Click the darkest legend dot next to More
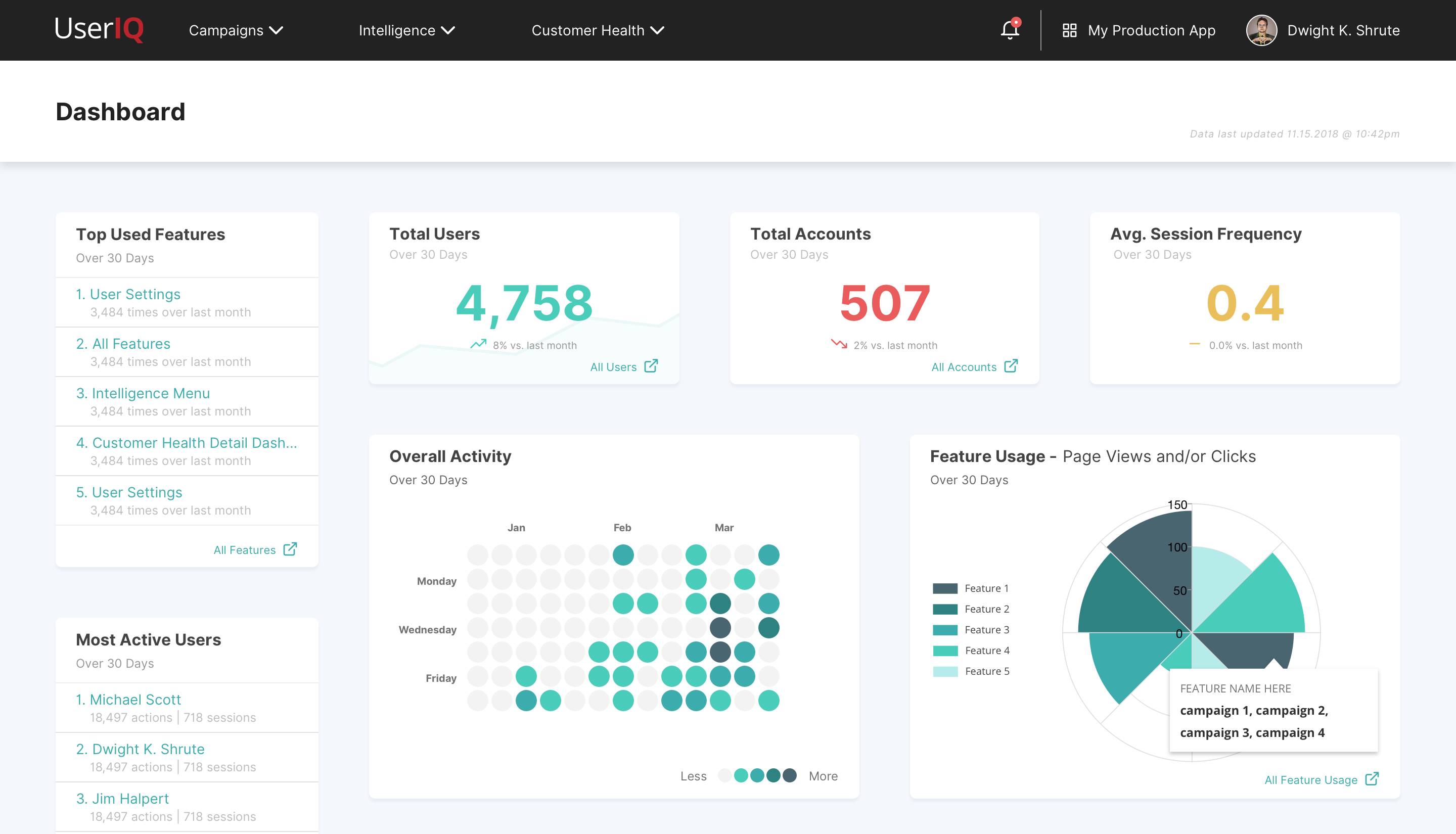1456x834 pixels. pyautogui.click(x=790, y=775)
